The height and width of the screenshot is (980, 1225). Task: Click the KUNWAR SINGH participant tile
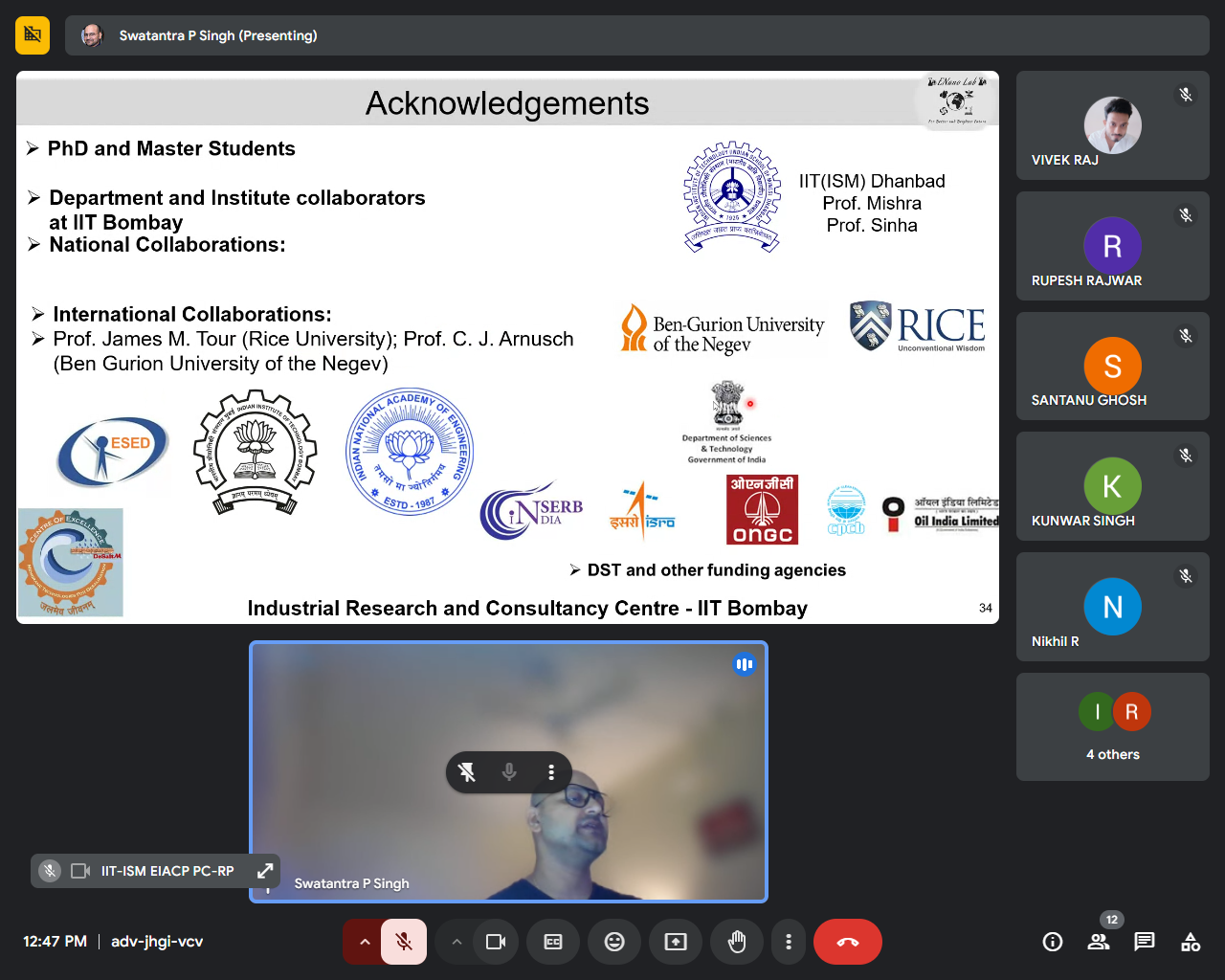pos(1113,486)
